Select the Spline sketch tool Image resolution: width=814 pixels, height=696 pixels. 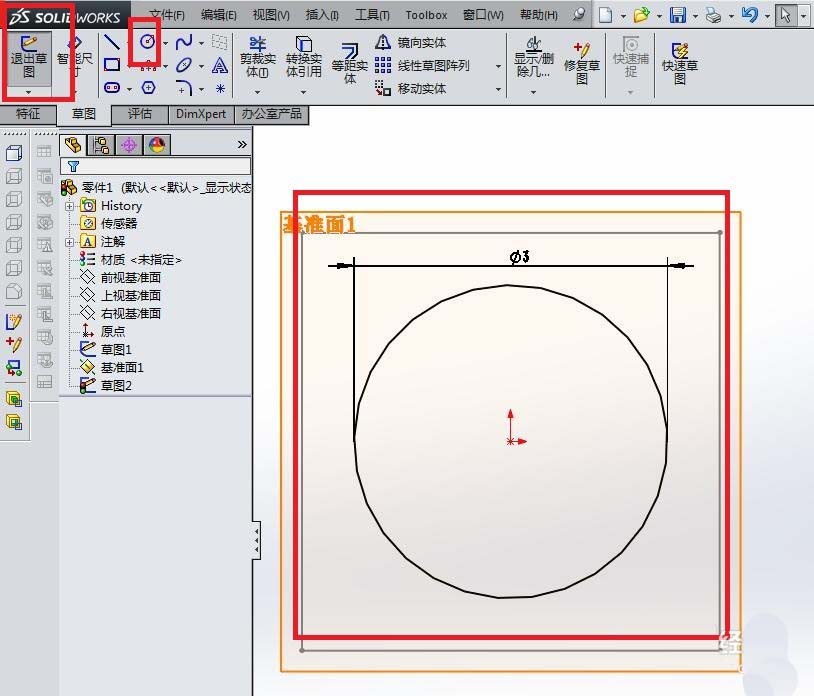tap(184, 42)
